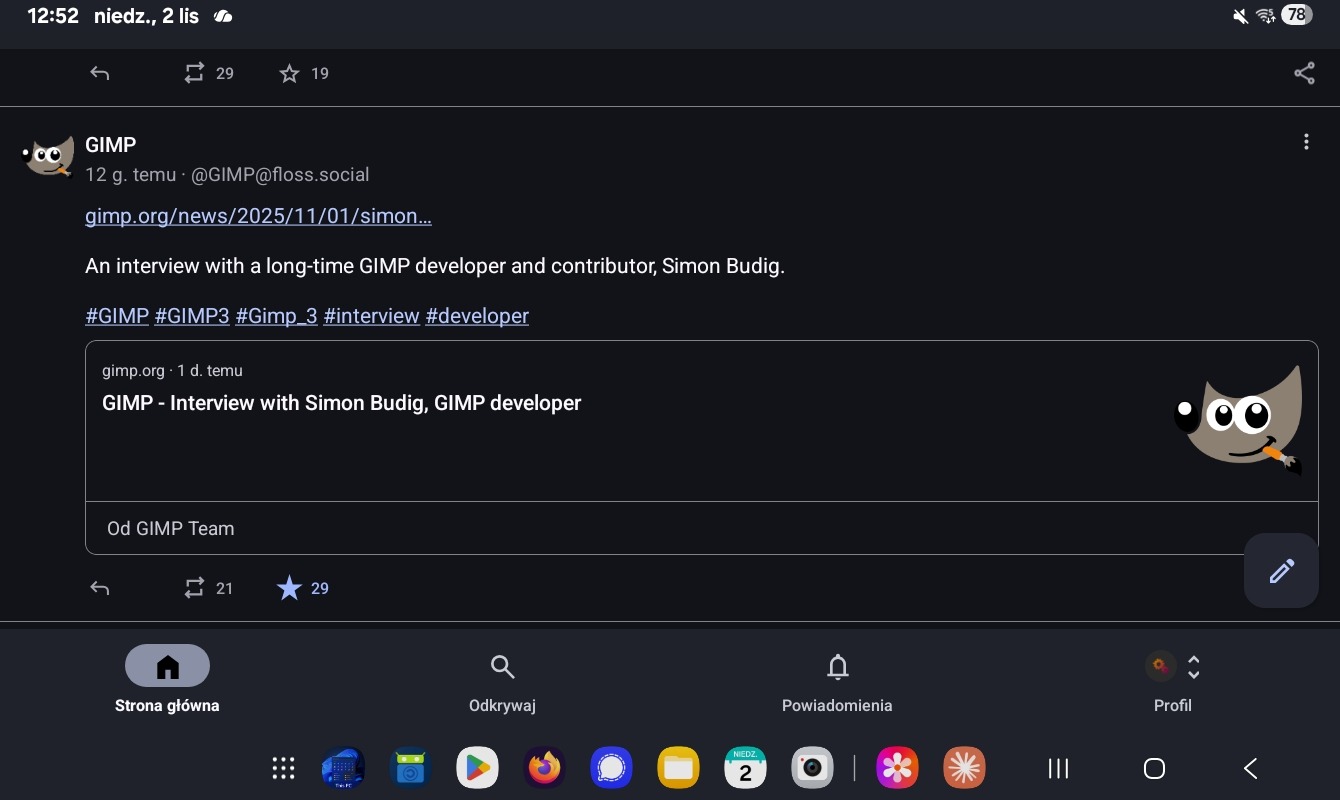Open the GIMP post three-dot menu
The height and width of the screenshot is (800, 1340).
tap(1306, 142)
